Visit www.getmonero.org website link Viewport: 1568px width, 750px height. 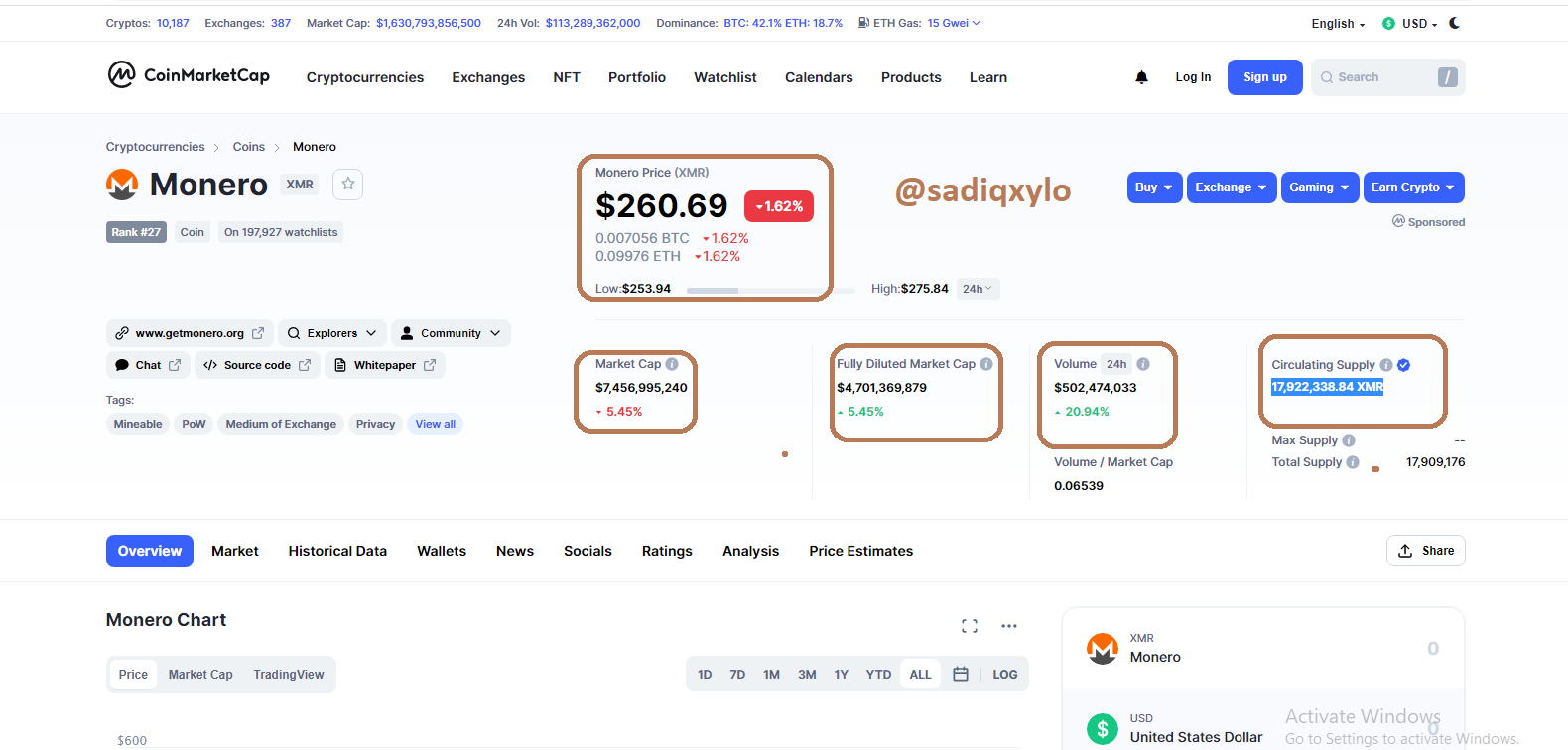[x=190, y=333]
